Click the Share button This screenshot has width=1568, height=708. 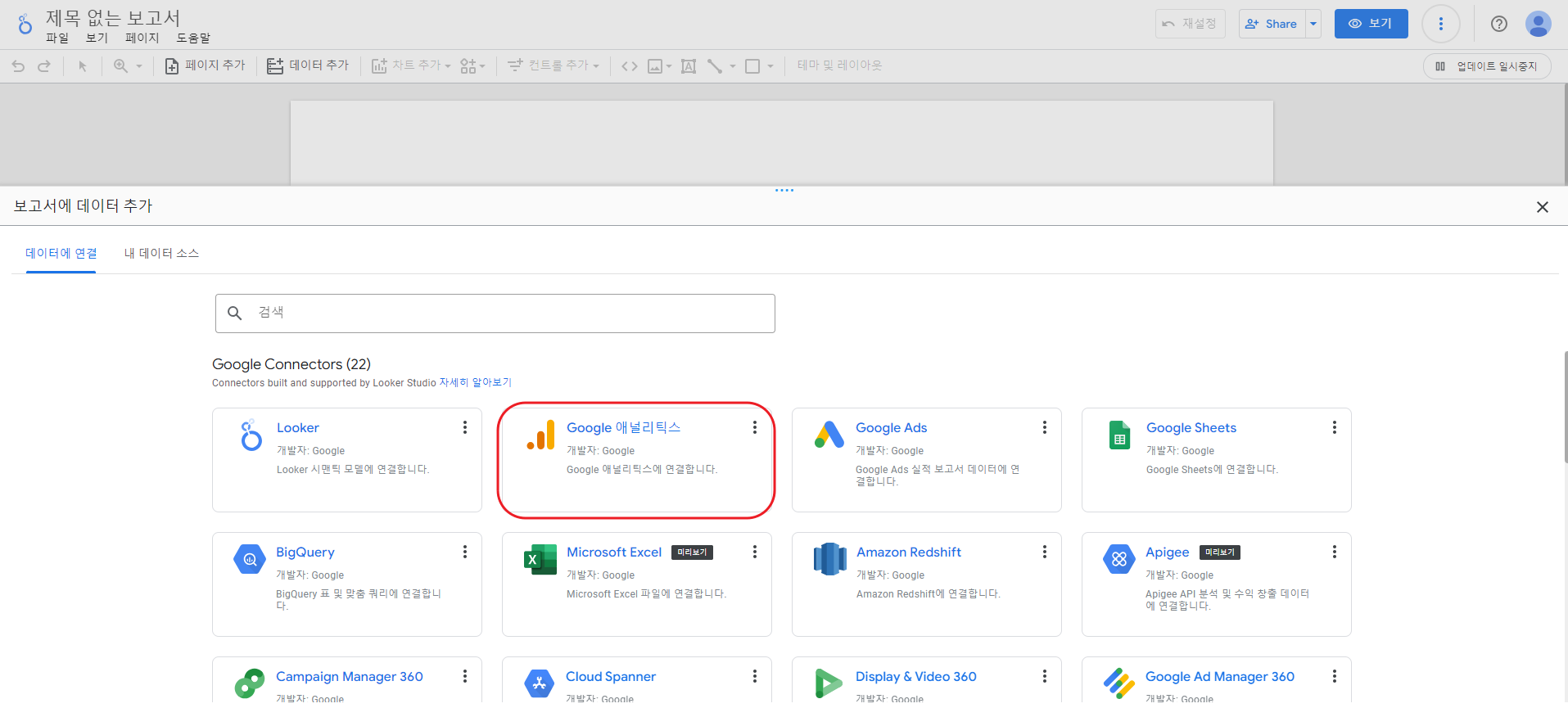(x=1272, y=24)
